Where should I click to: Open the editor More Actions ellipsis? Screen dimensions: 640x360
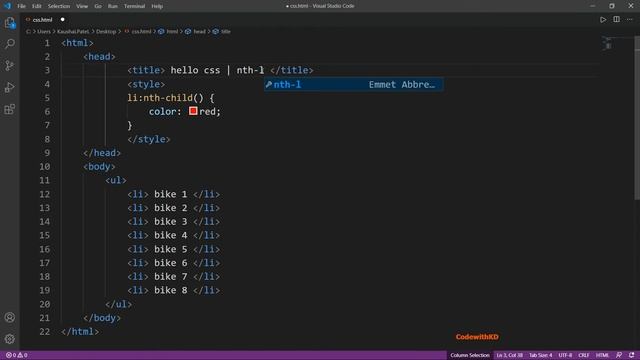[630, 20]
